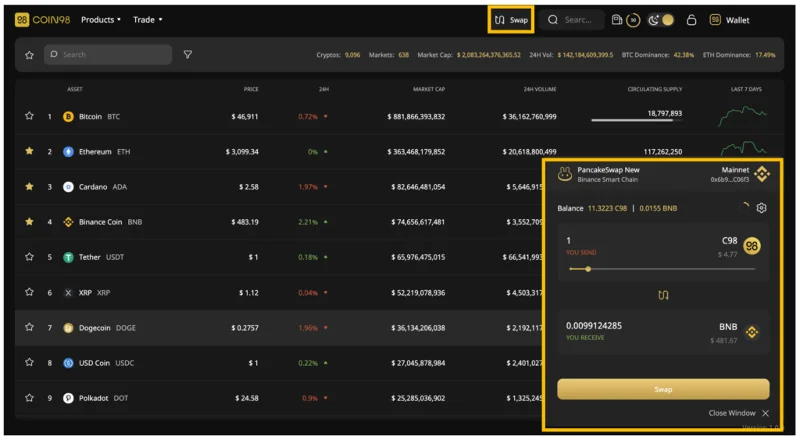Close the swap window
Screen dimensions: 800x440
pyautogui.click(x=739, y=413)
